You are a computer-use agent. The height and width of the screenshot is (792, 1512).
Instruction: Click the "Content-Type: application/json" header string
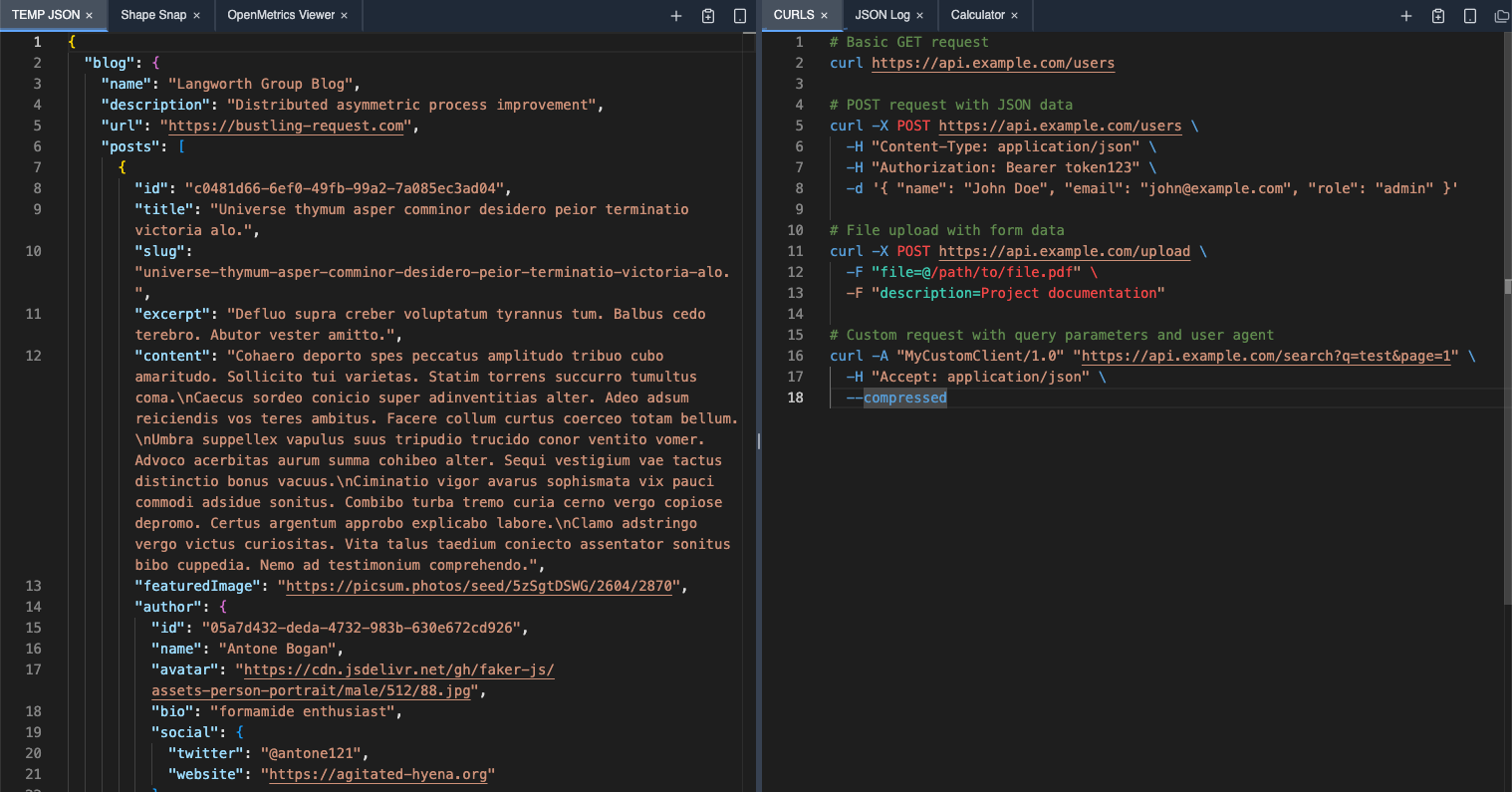1005,146
